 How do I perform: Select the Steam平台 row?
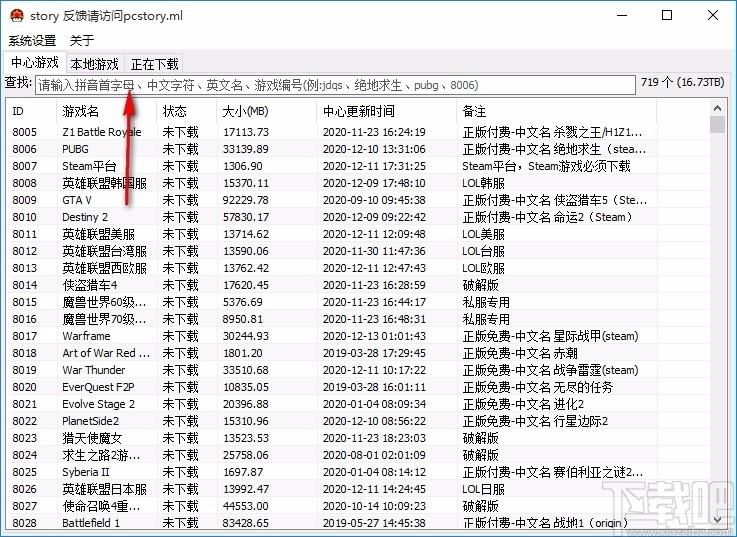coord(358,166)
